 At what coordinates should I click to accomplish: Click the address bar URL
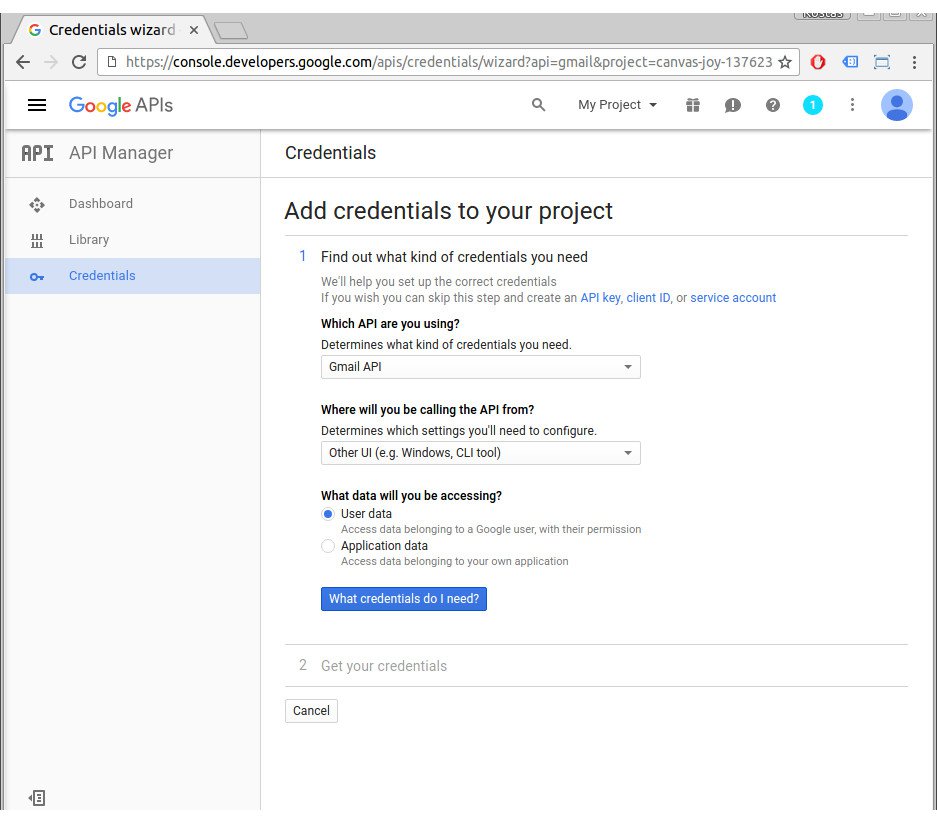coord(448,62)
